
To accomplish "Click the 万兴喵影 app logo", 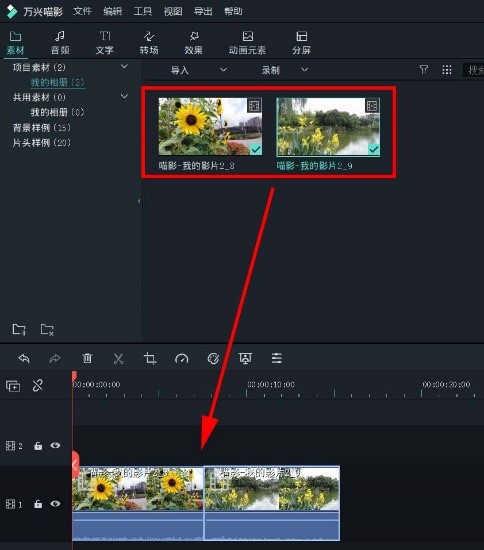I will [12, 11].
